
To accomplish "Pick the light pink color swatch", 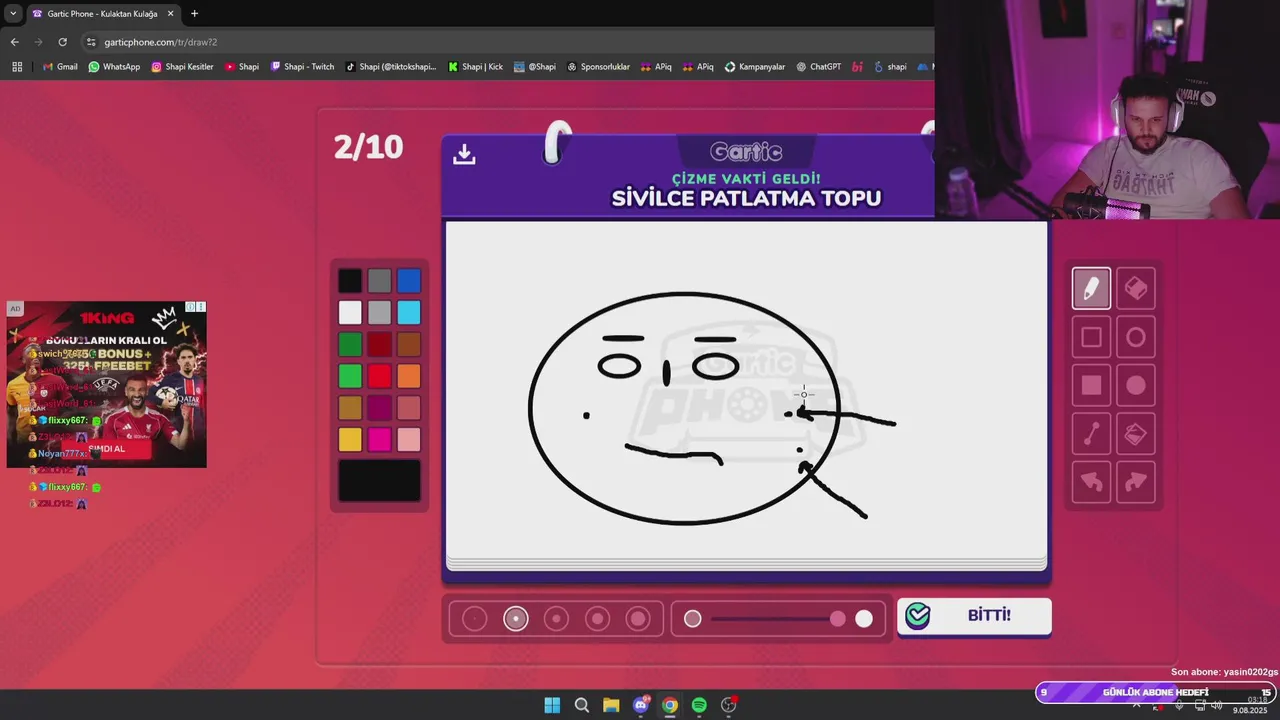I will 409,439.
